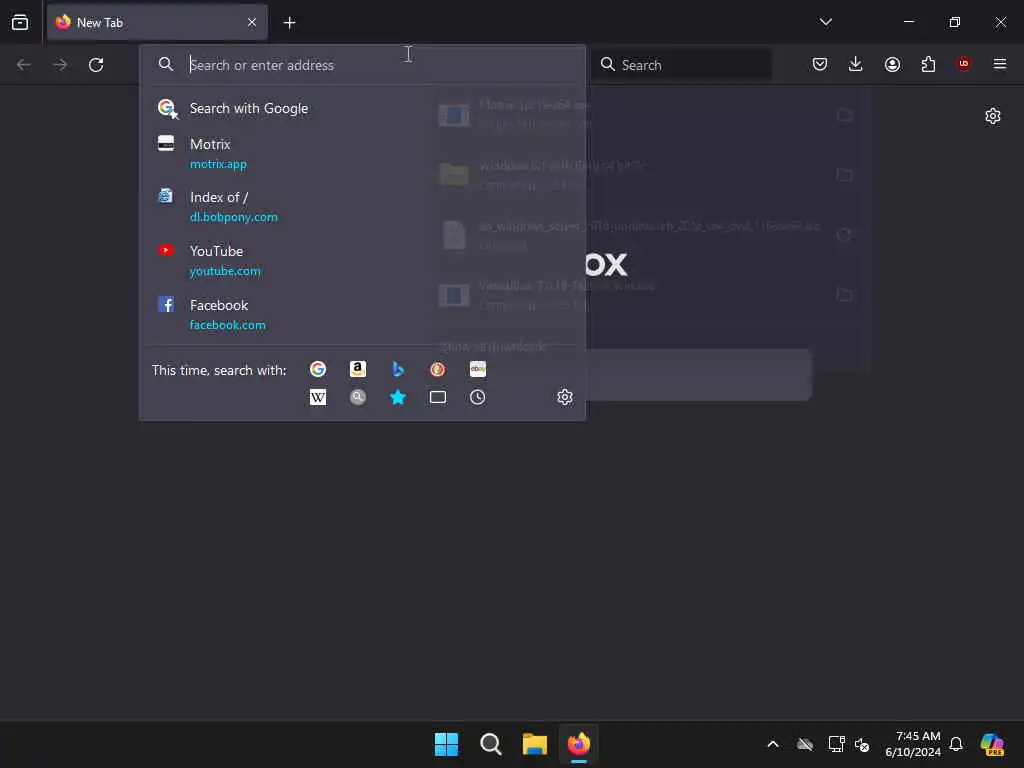Open the Downloads panel
The image size is (1024, 768).
[856, 64]
